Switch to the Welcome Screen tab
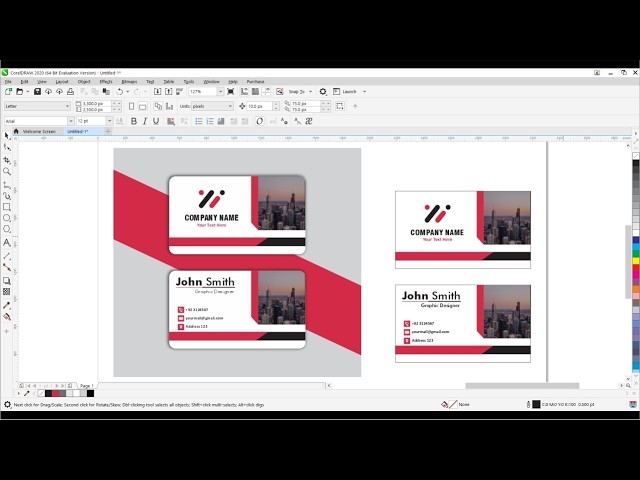This screenshot has height=480, width=640. (x=39, y=131)
